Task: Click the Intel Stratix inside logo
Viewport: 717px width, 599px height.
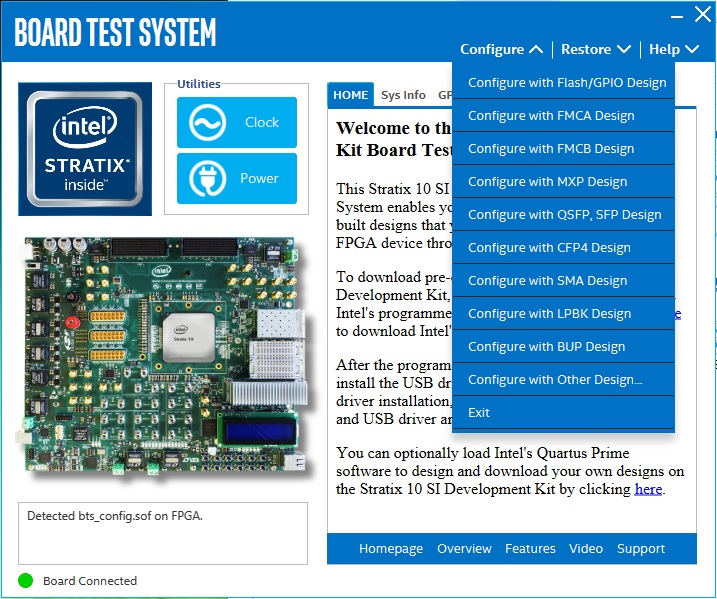Action: click(x=85, y=149)
